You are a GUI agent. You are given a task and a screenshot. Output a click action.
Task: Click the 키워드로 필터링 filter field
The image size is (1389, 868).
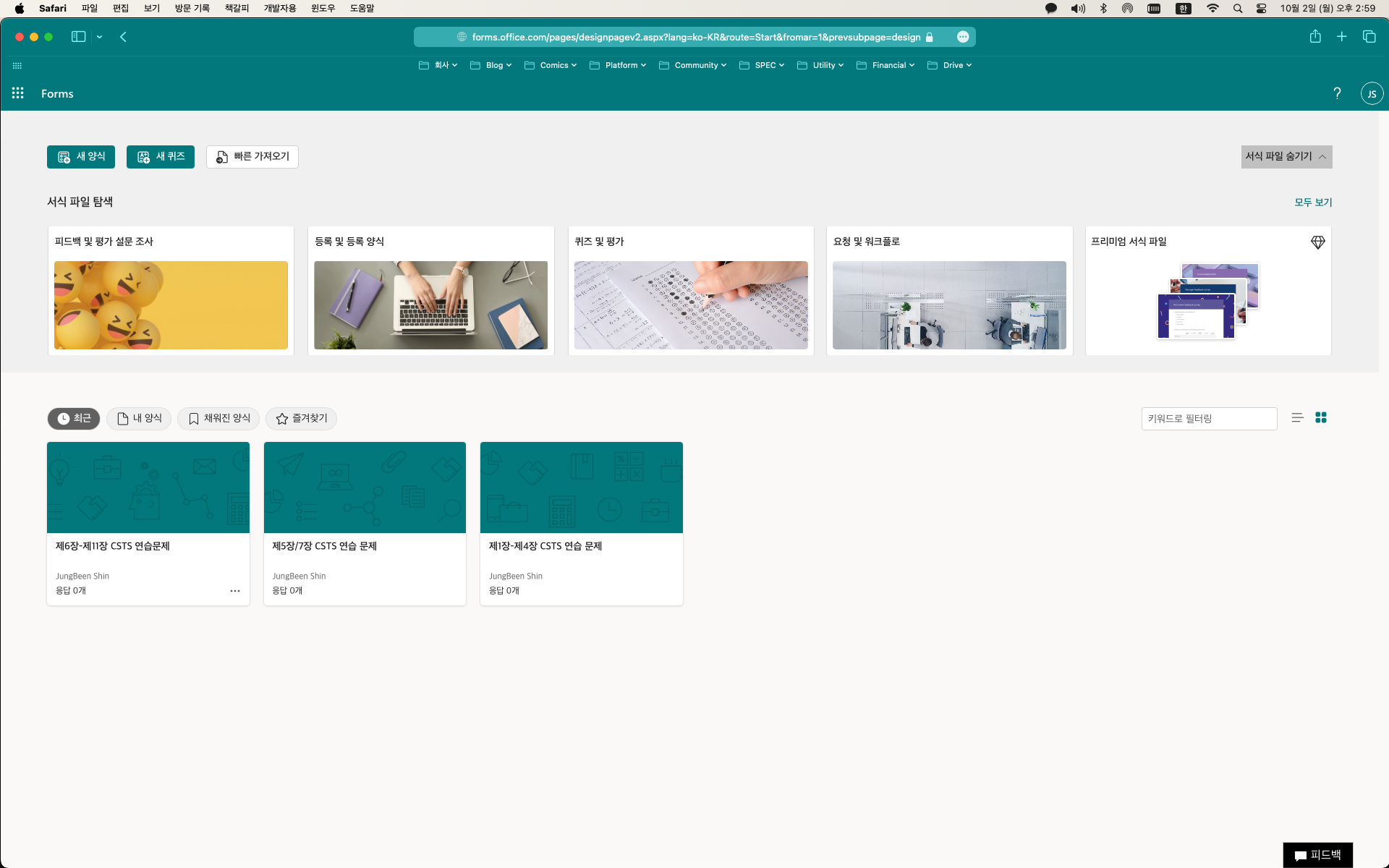click(1208, 419)
